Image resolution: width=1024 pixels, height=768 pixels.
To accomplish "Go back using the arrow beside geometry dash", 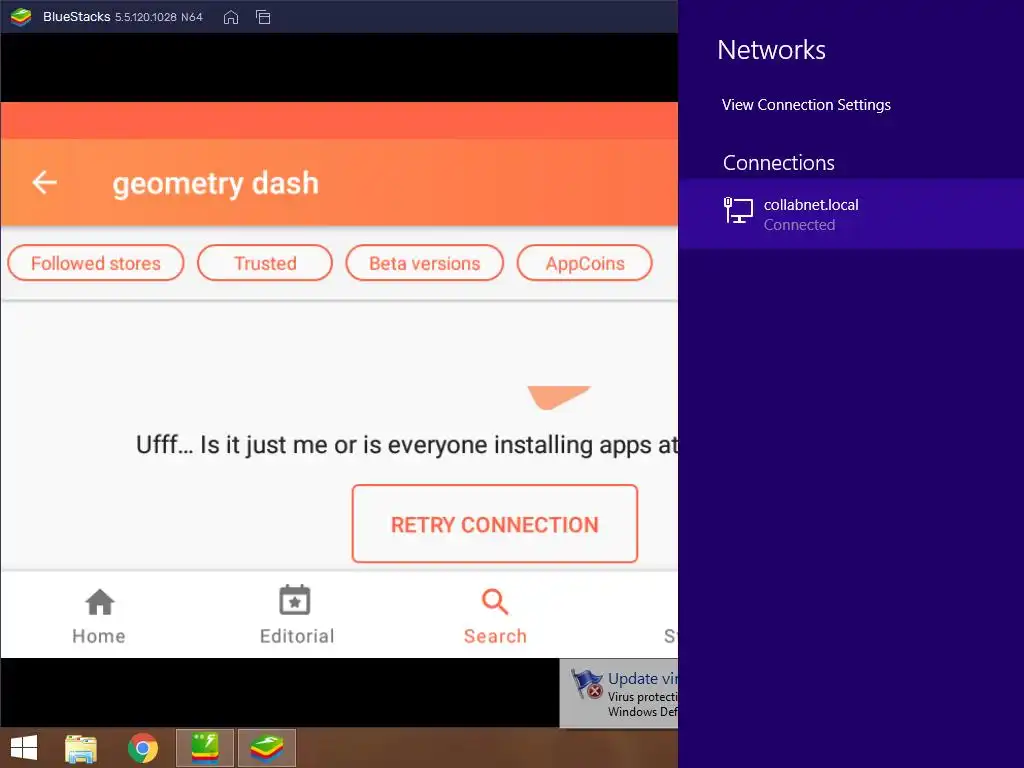I will (44, 182).
